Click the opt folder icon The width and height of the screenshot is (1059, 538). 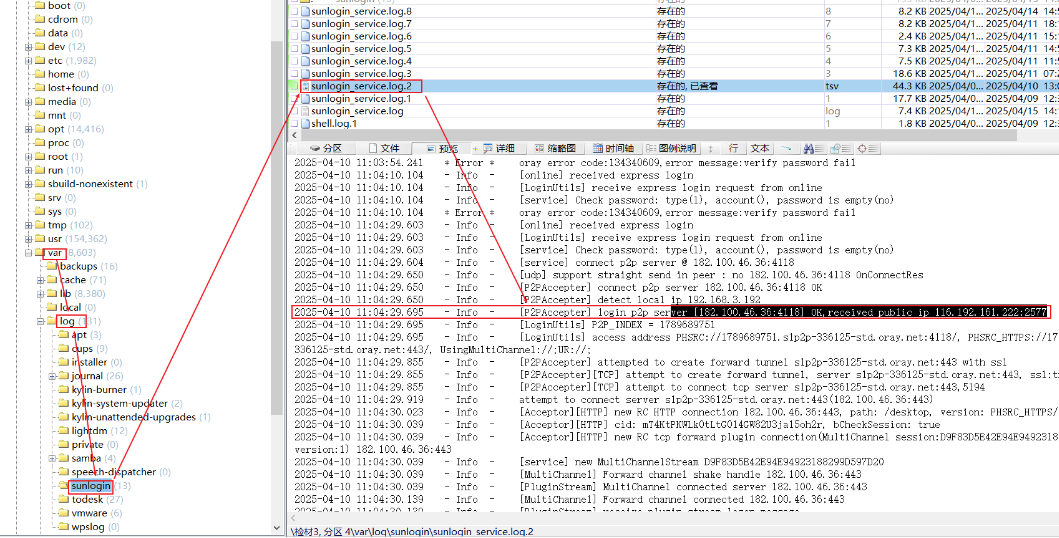40,129
